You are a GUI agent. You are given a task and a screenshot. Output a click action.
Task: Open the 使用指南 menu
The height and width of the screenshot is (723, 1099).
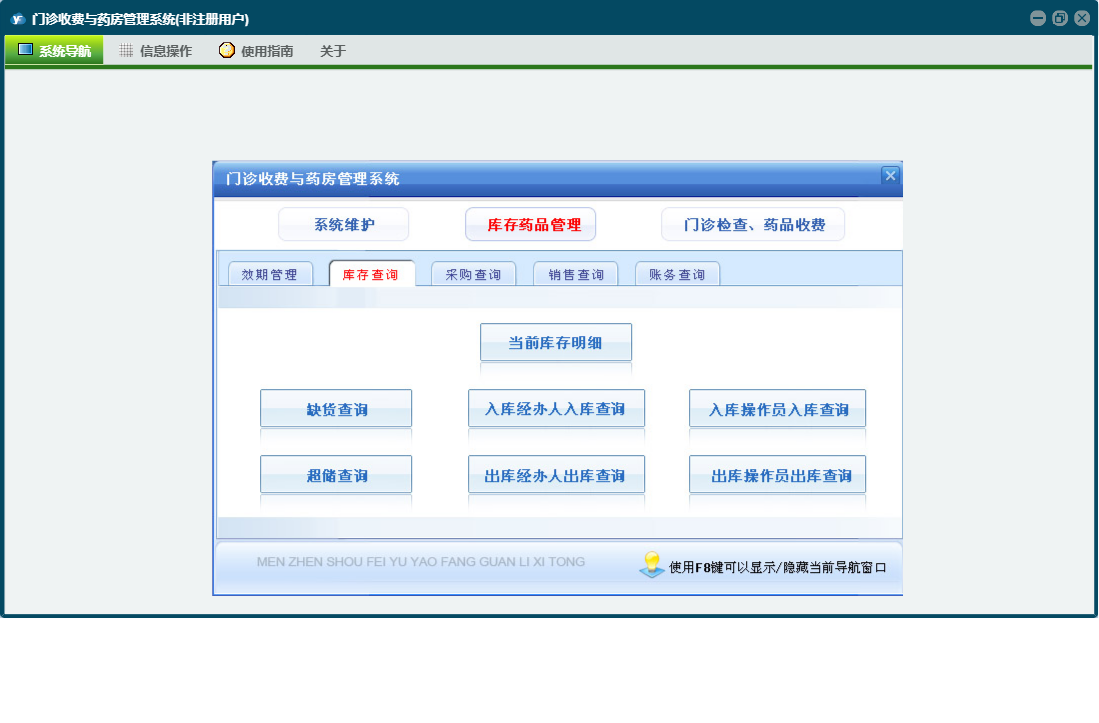[x=257, y=50]
